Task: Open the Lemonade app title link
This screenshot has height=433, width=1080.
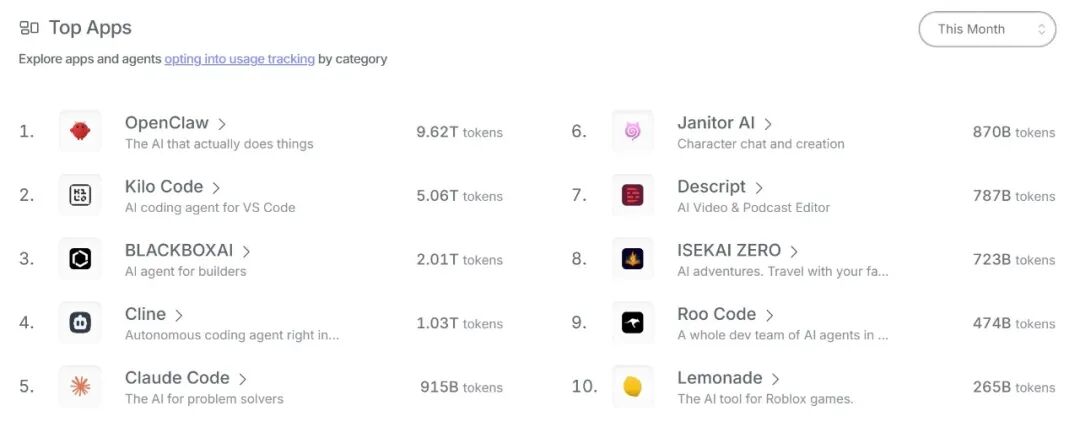Action: coord(720,378)
